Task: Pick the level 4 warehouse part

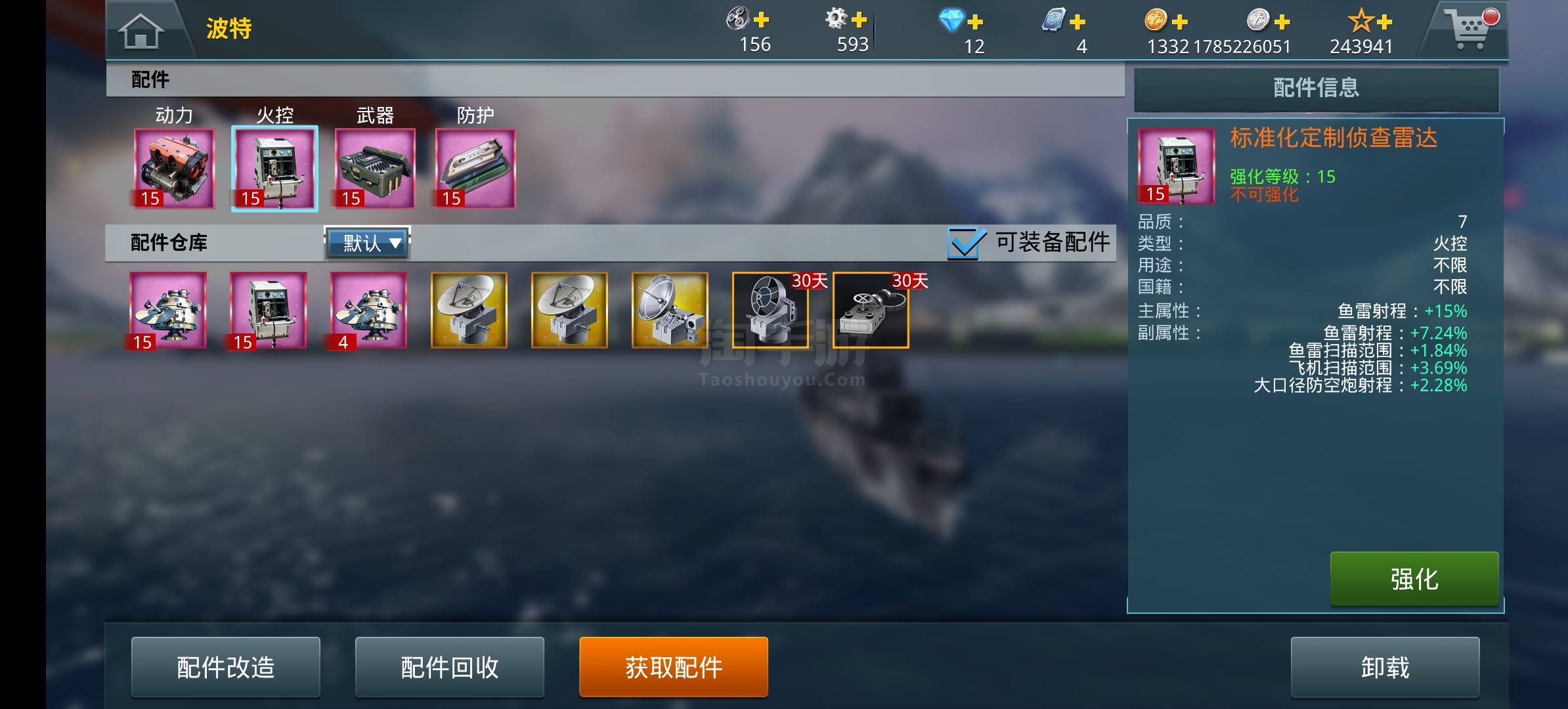Action: coord(369,311)
